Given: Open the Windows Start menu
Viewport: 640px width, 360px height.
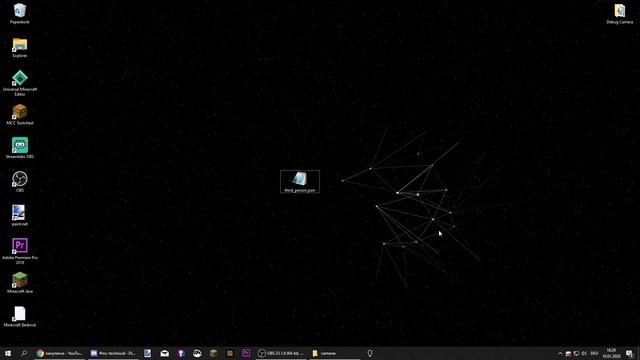Looking at the screenshot, I should (8, 353).
